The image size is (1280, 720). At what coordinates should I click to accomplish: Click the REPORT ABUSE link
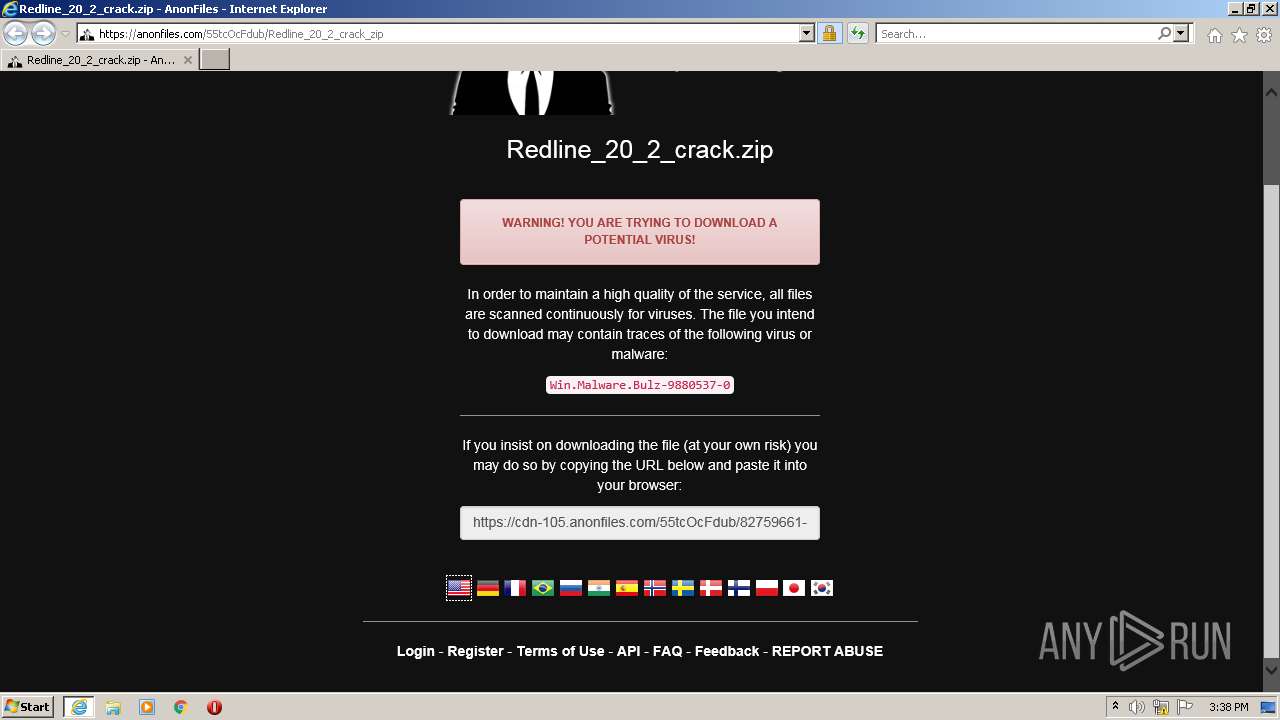tap(827, 651)
